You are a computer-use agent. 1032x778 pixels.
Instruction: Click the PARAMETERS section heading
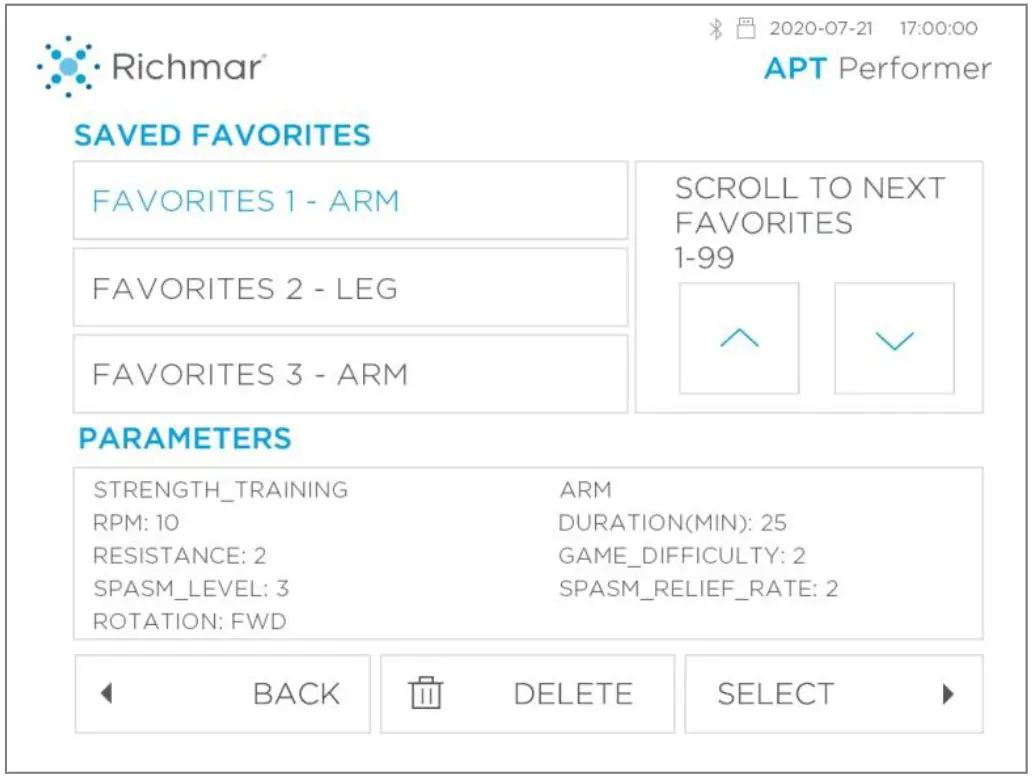(186, 438)
